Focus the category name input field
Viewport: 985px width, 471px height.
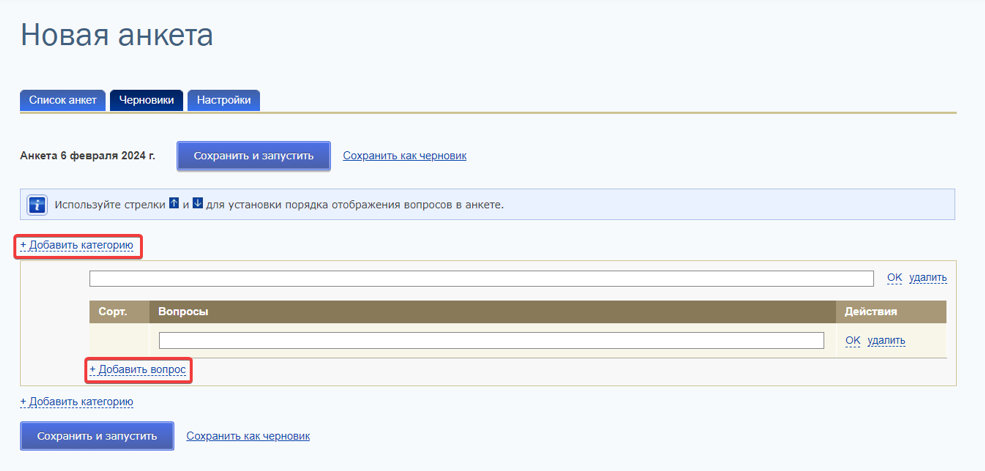(x=481, y=278)
